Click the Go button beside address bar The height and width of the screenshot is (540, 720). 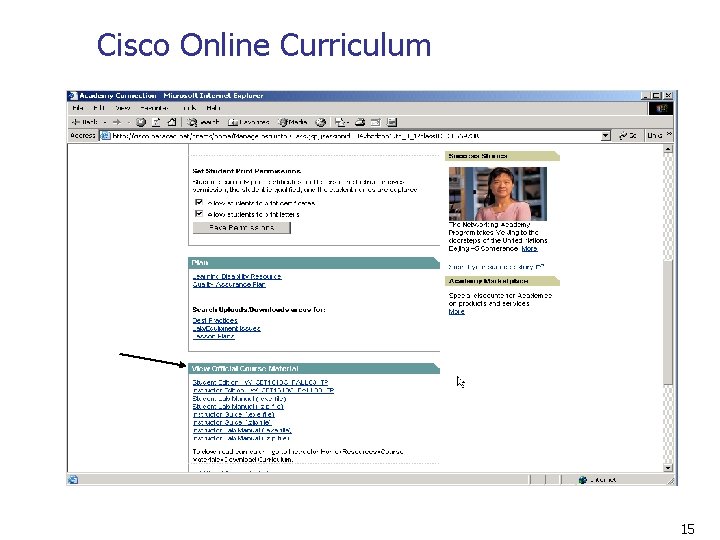pyautogui.click(x=628, y=135)
